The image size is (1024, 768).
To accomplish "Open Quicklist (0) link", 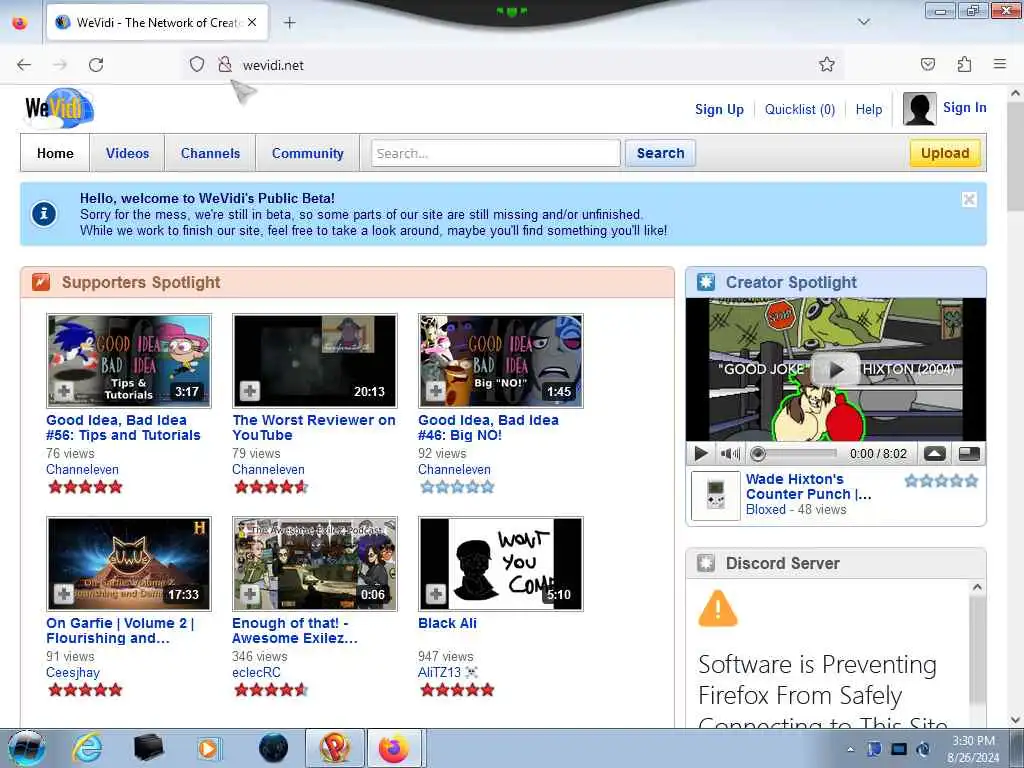I will pos(800,109).
